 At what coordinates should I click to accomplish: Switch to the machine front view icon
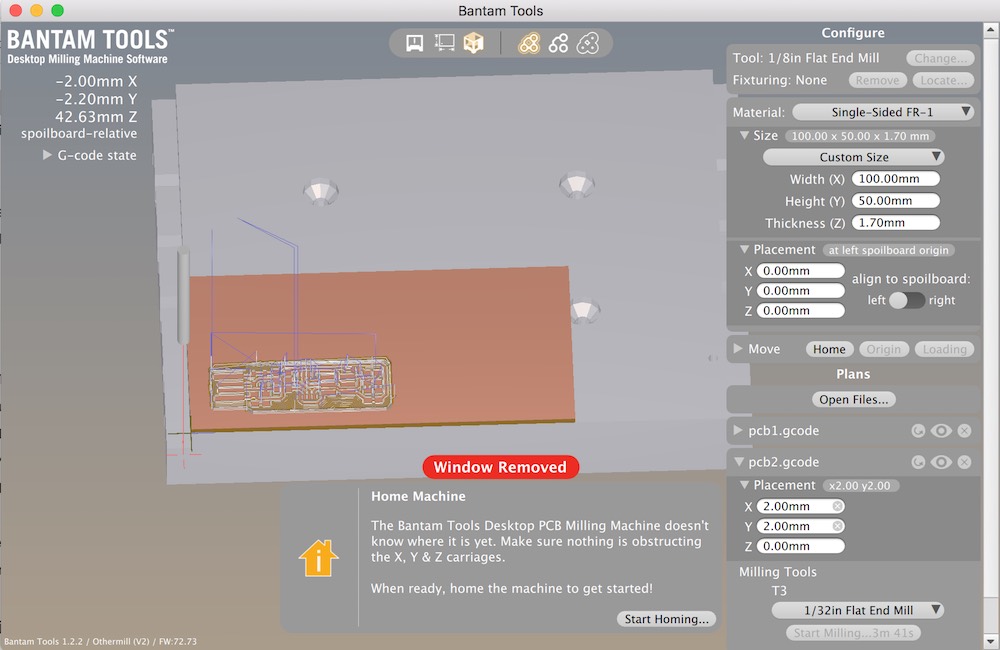415,43
